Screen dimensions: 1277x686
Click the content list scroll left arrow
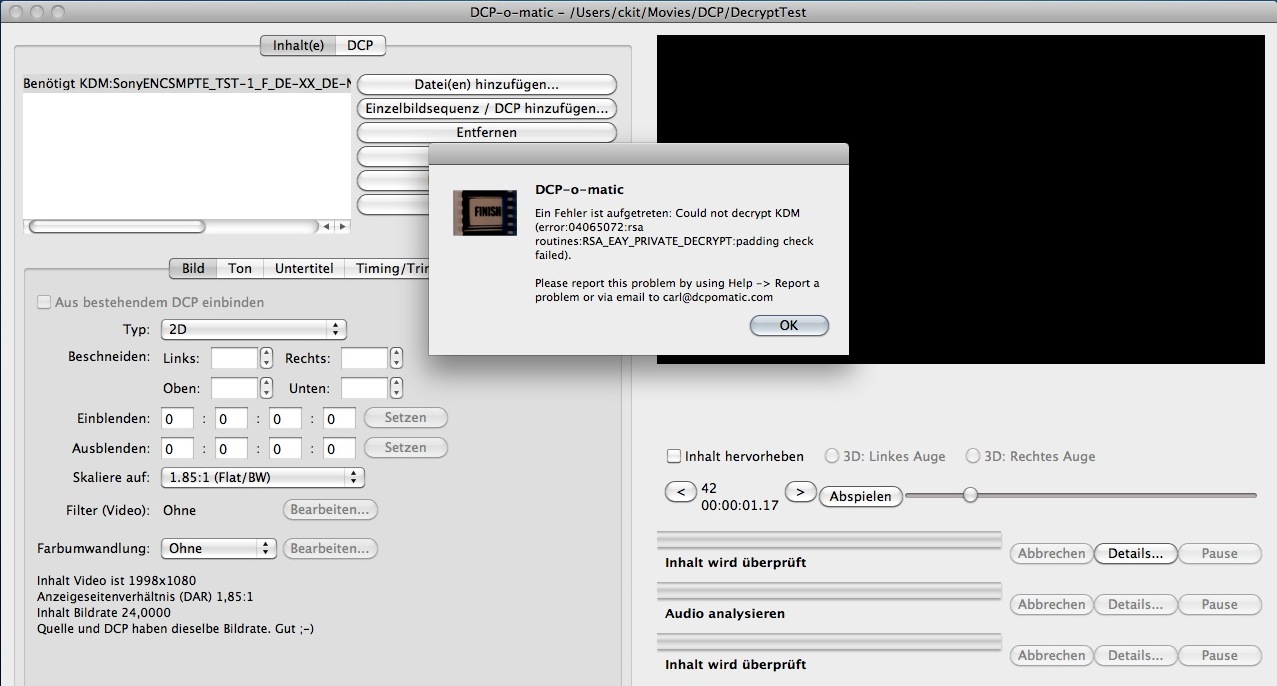click(x=327, y=227)
